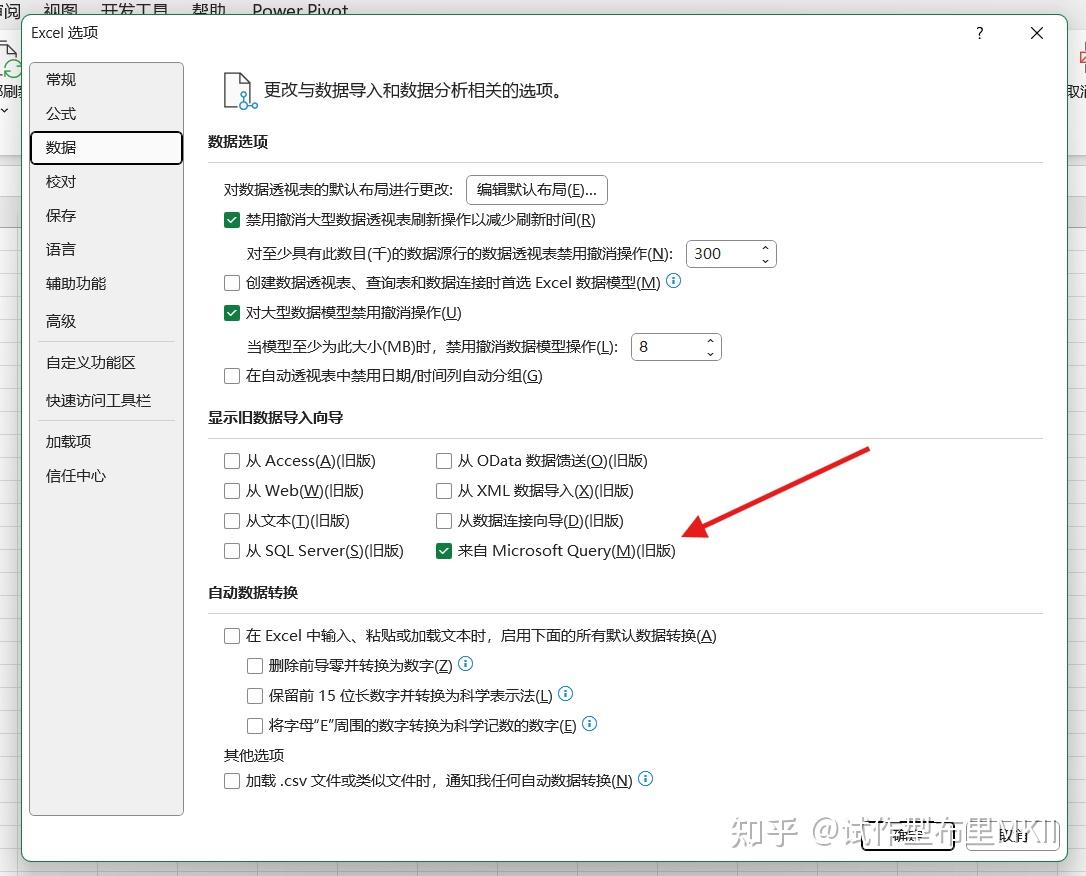This screenshot has width=1086, height=876.
Task: Open dialog help via the question mark icon
Action: point(979,33)
